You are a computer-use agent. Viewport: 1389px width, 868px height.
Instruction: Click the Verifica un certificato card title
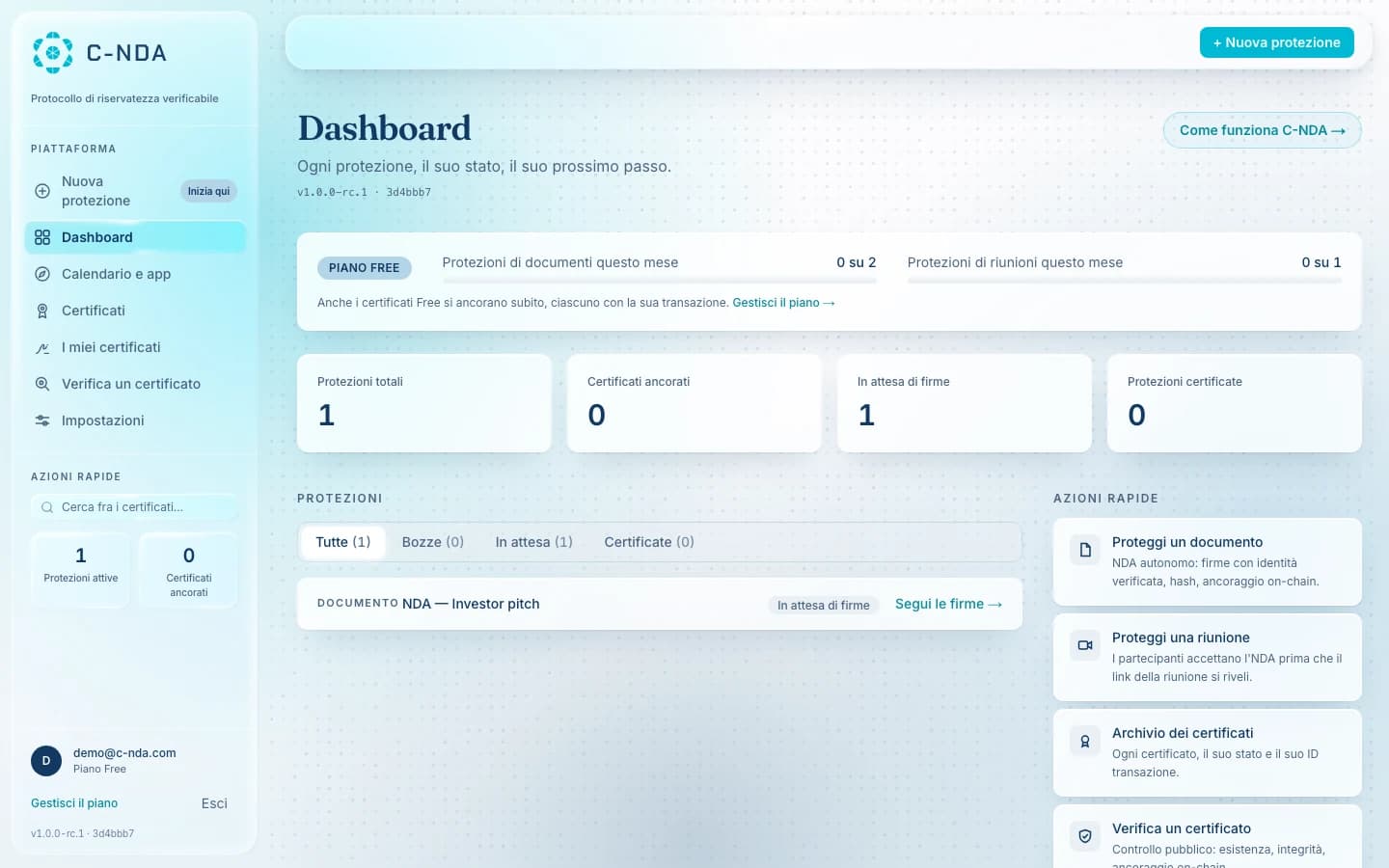click(1182, 828)
